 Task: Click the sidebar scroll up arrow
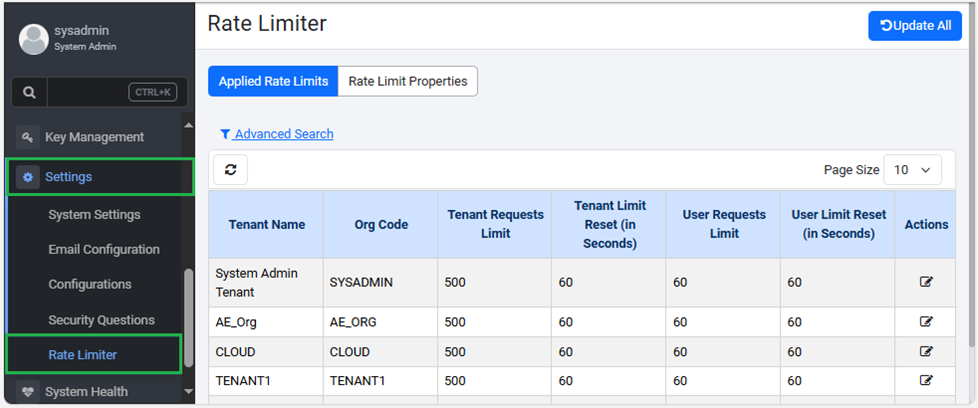(x=189, y=125)
